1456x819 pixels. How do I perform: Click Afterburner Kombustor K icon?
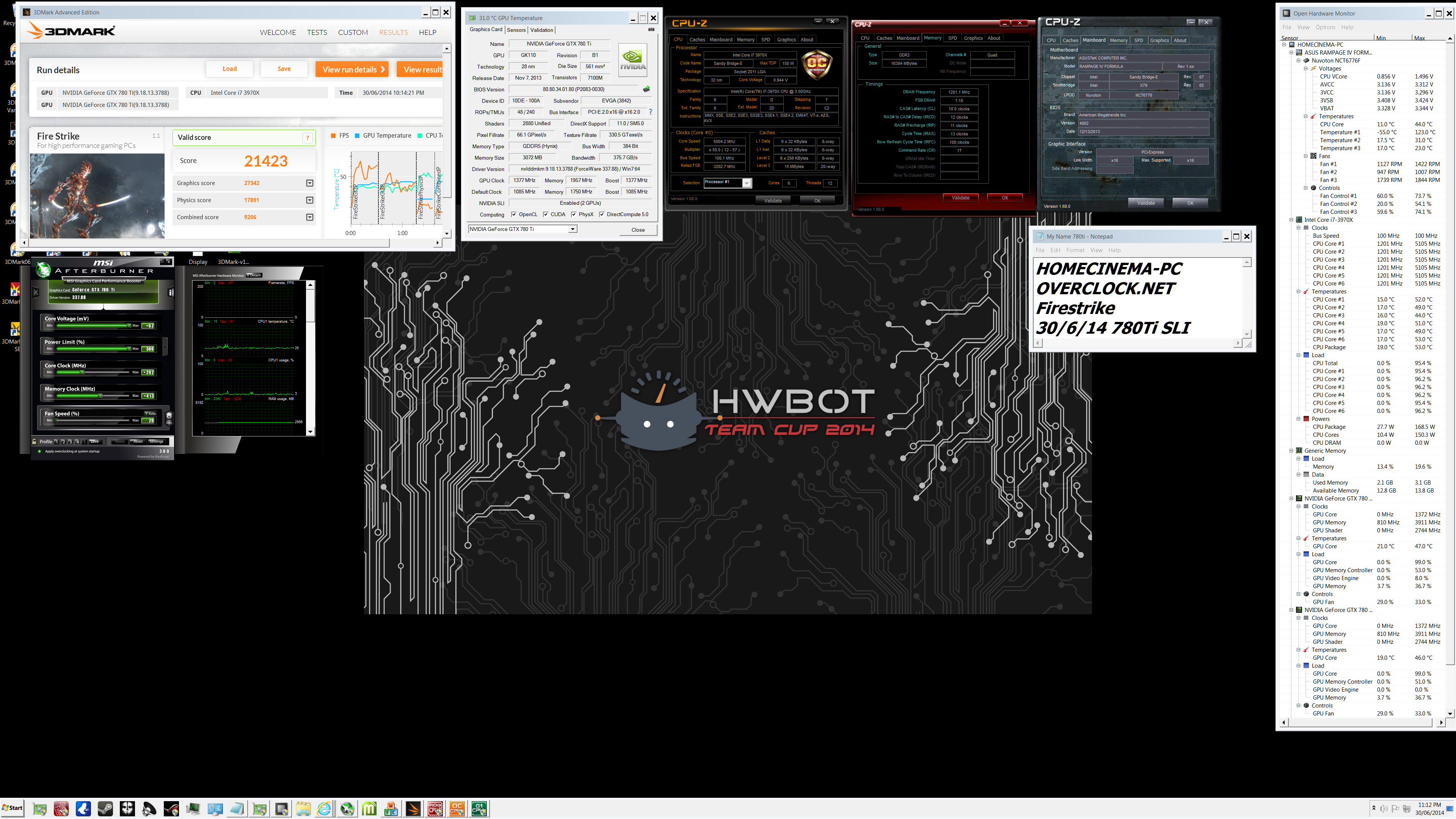click(x=36, y=292)
